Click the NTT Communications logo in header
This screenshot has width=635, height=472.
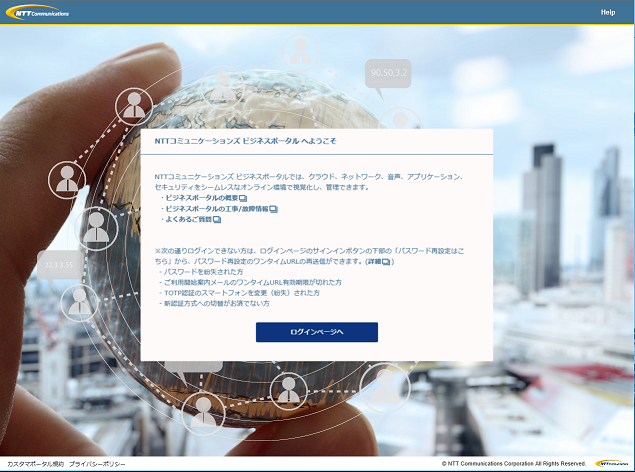pos(37,12)
